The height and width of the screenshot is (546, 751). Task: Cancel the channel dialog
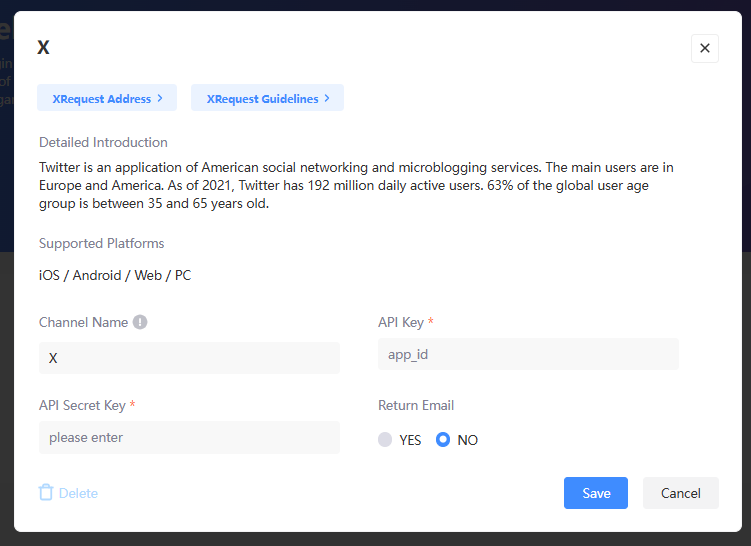tap(681, 493)
